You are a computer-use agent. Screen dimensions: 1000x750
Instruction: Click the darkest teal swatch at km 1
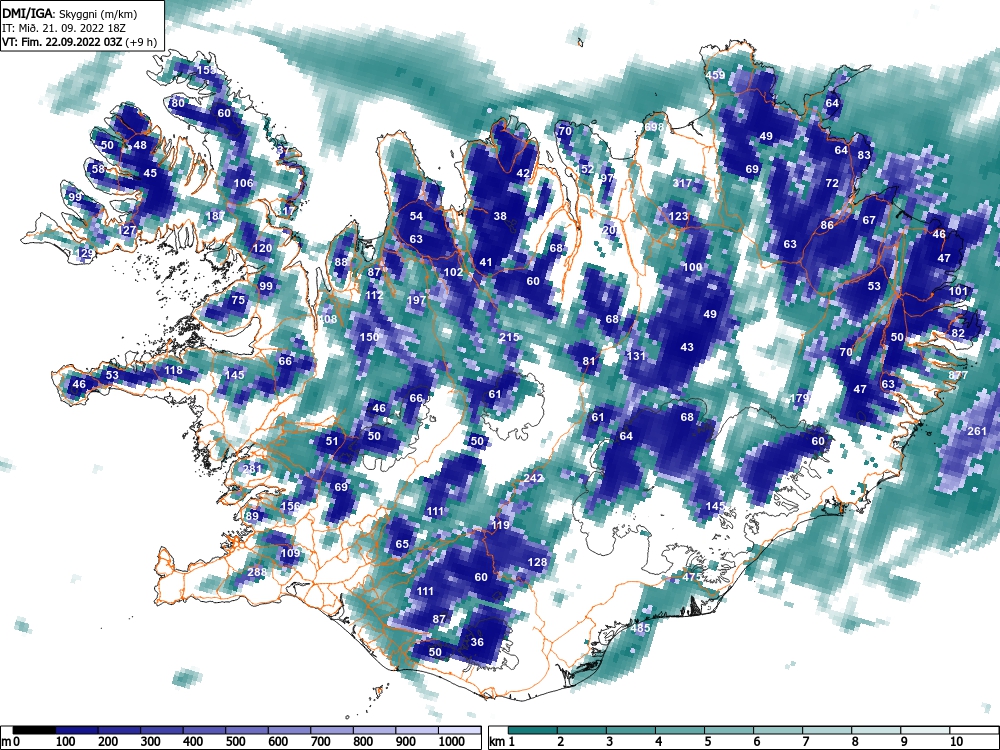pos(533,730)
